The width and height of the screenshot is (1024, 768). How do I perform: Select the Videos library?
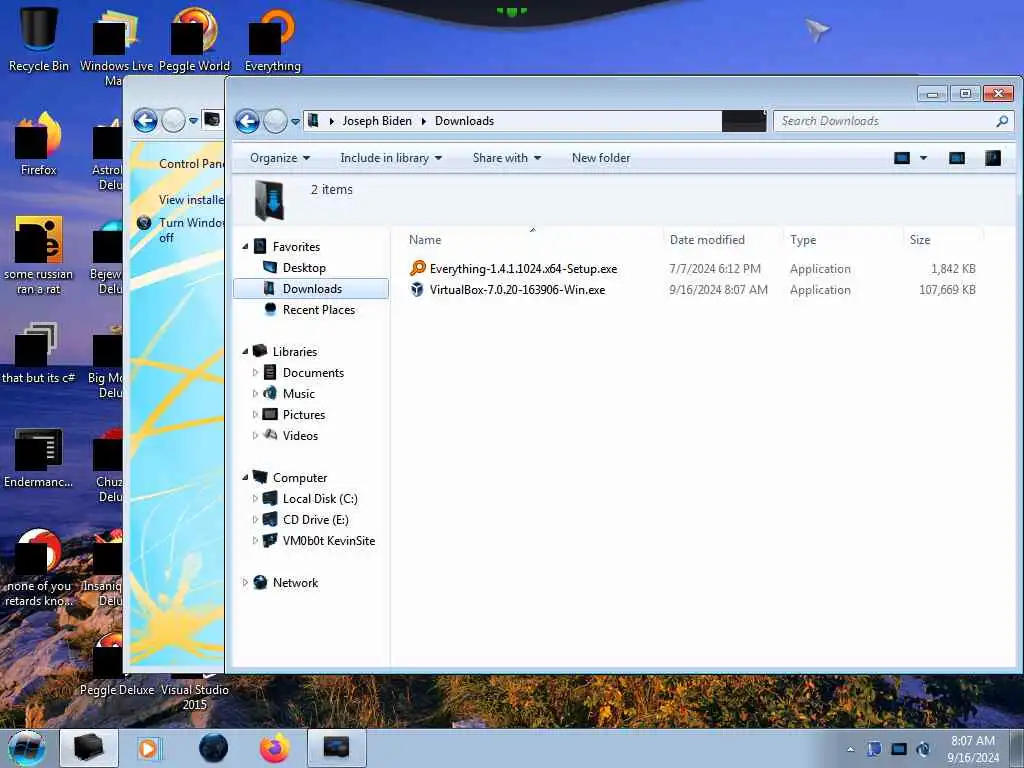(300, 435)
